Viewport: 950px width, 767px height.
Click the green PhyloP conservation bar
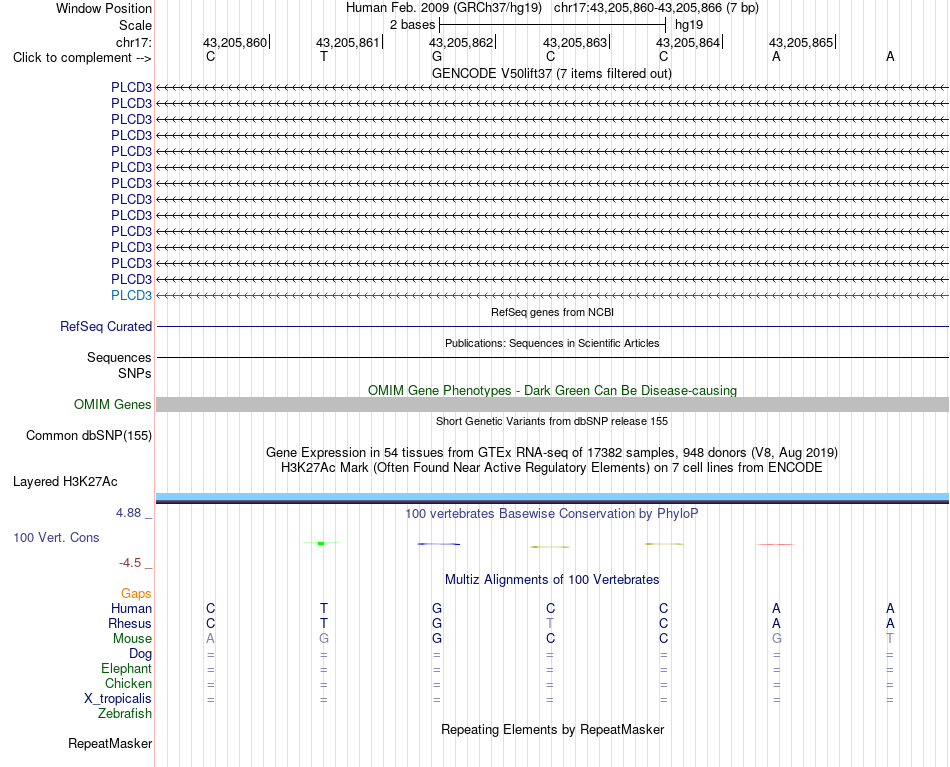tap(321, 543)
